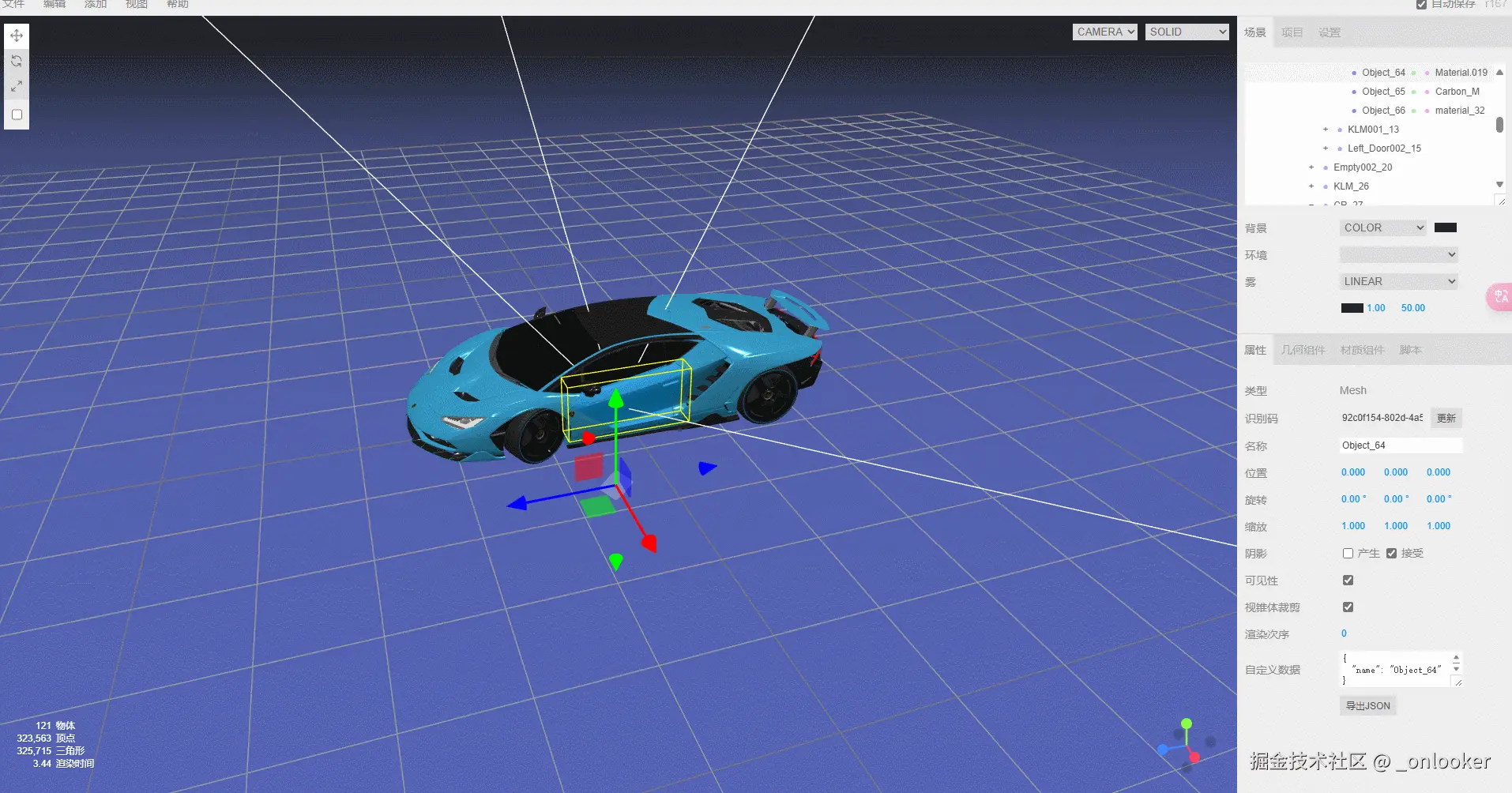Viewport: 1512px width, 793px height.
Task: Open the CAMERA dropdown in viewport
Action: [x=1105, y=32]
